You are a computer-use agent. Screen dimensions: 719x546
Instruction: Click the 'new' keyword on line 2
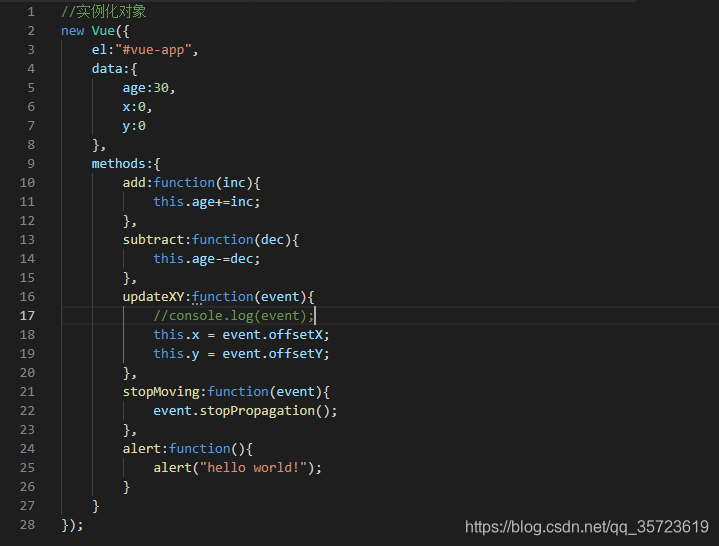[x=72, y=31]
